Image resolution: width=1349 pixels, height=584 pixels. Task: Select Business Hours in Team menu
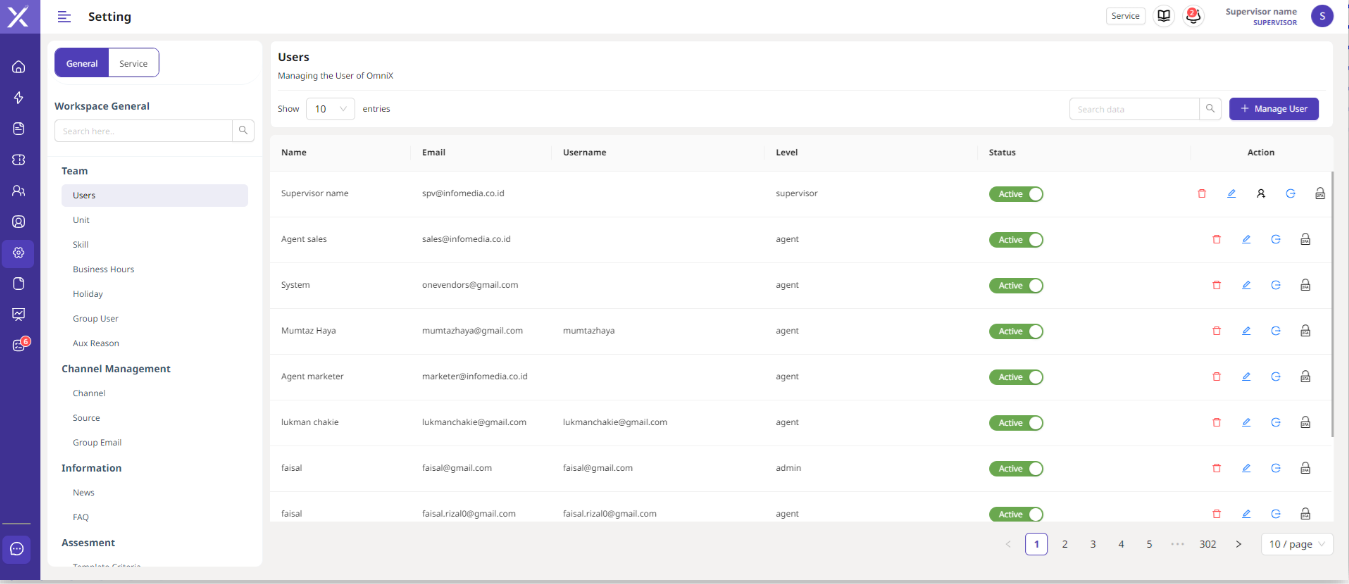(x=103, y=269)
